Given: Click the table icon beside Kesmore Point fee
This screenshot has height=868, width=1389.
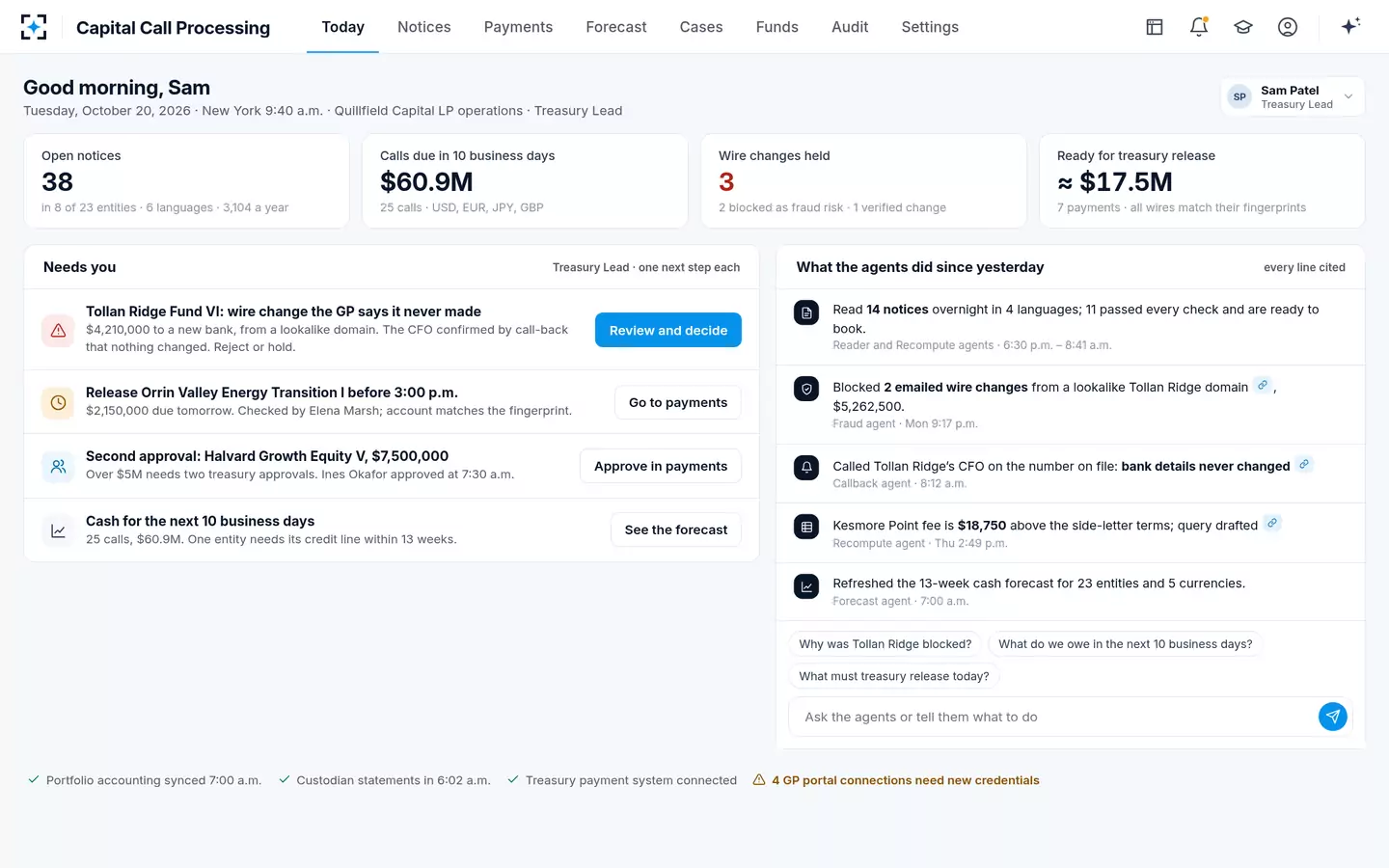Looking at the screenshot, I should click(806, 527).
